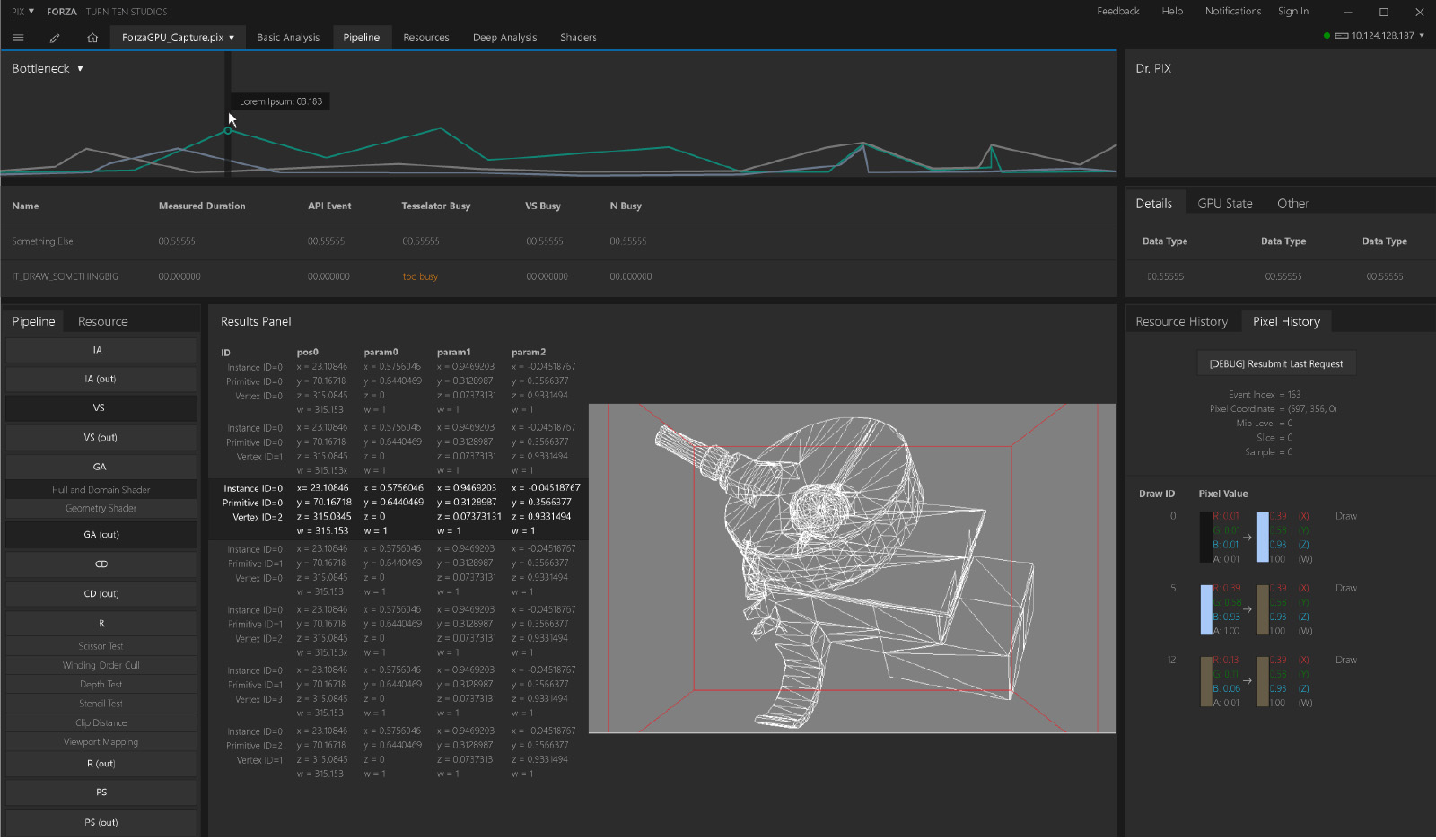
Task: Switch to the Shaders tab
Action: pyautogui.click(x=578, y=37)
